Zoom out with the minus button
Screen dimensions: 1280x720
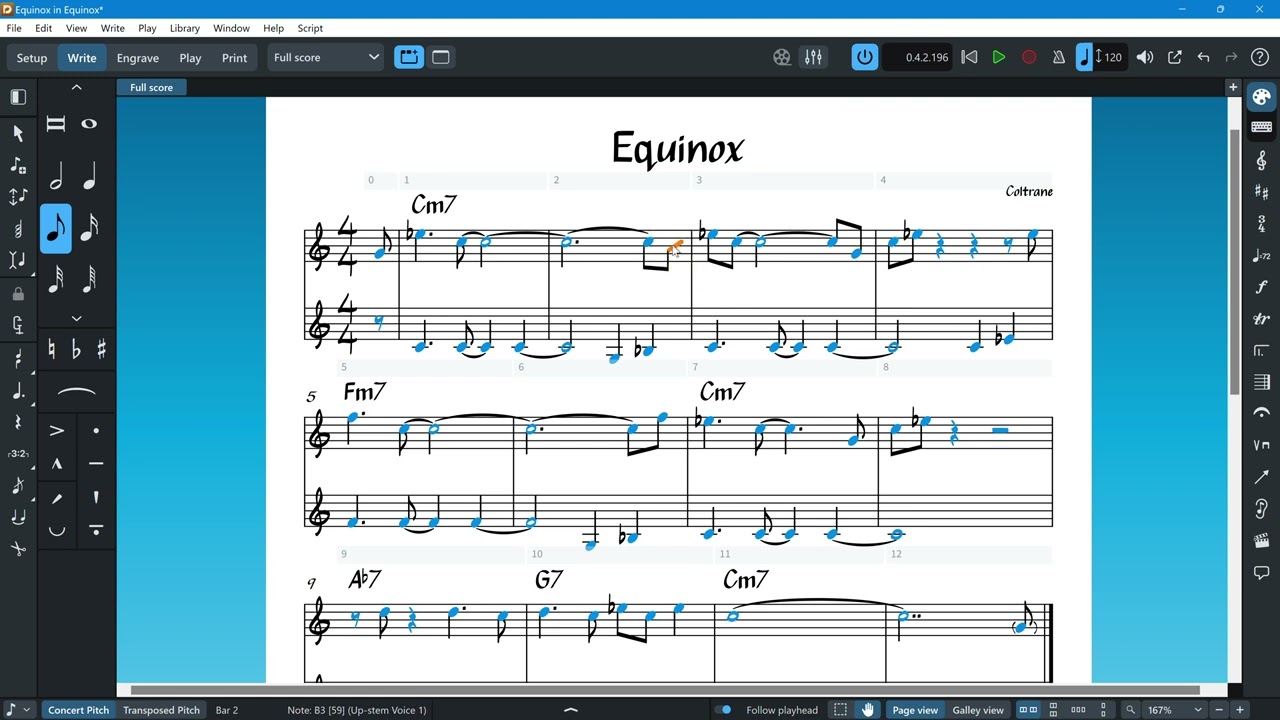pyautogui.click(x=1220, y=710)
